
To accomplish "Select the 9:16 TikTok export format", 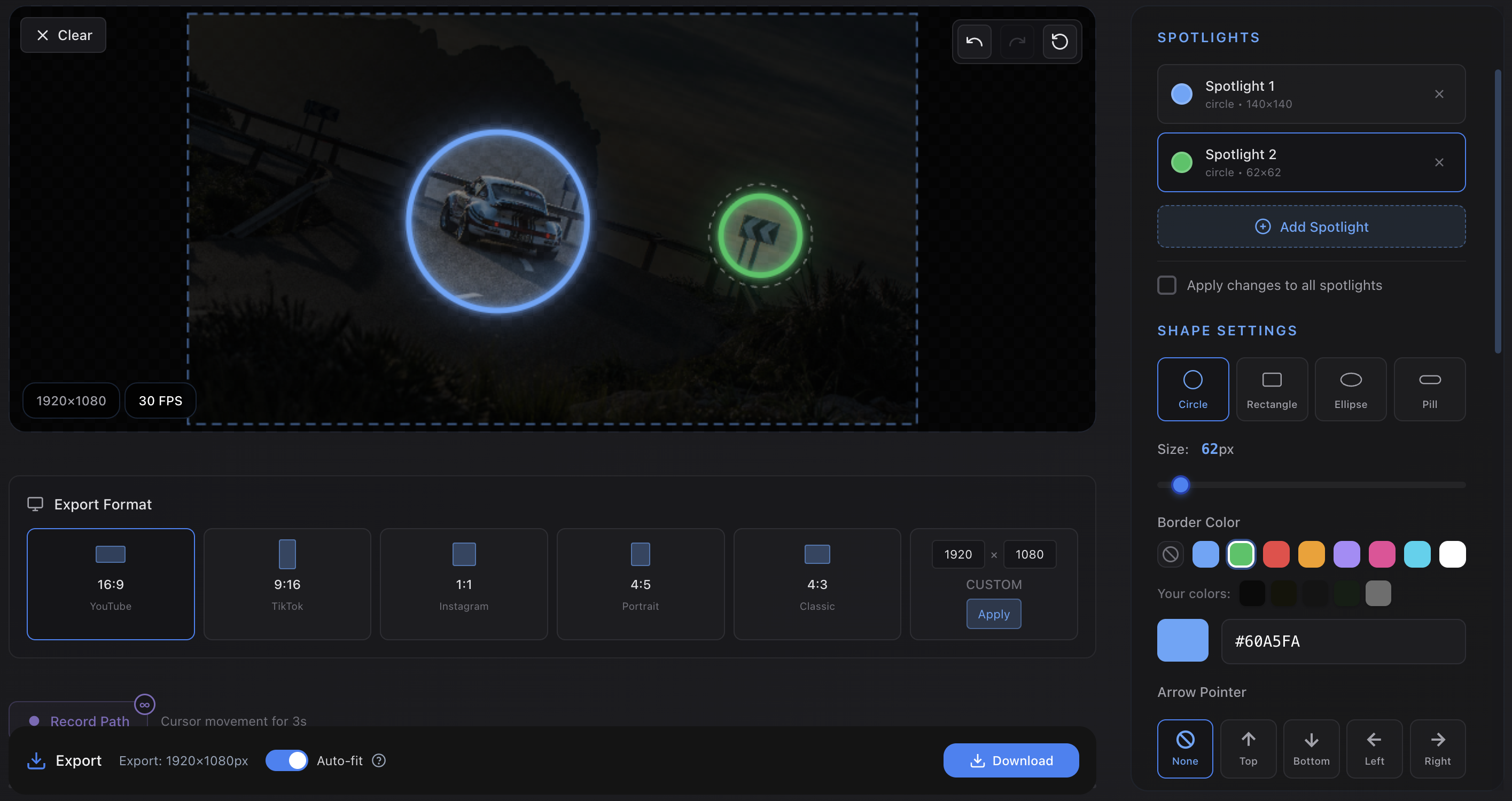I will click(287, 584).
